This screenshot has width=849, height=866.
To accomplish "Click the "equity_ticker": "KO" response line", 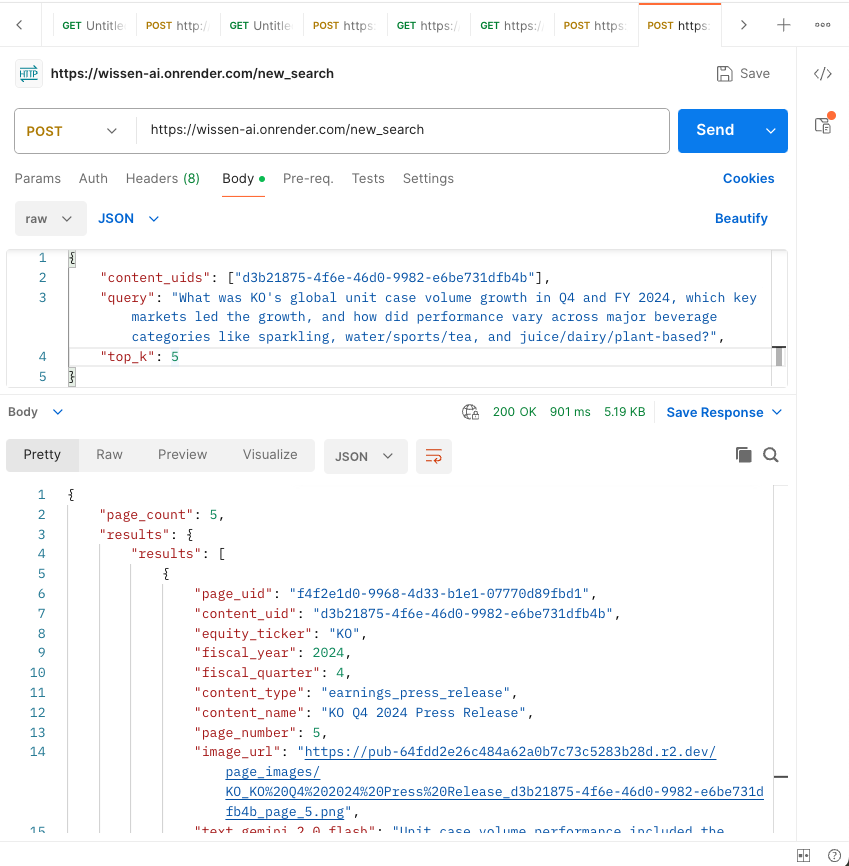I will pos(281,633).
